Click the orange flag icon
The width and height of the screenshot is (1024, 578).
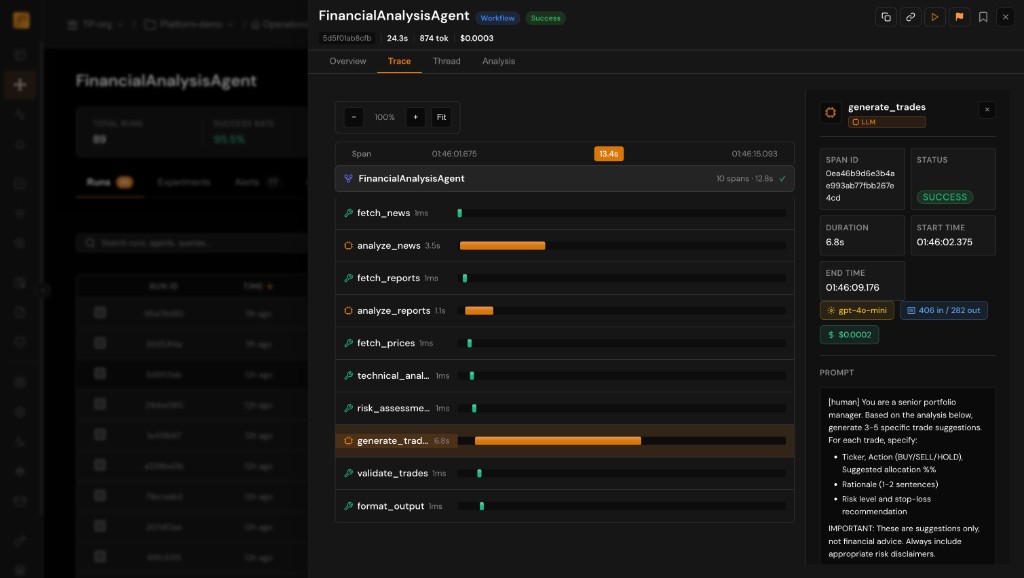[958, 17]
